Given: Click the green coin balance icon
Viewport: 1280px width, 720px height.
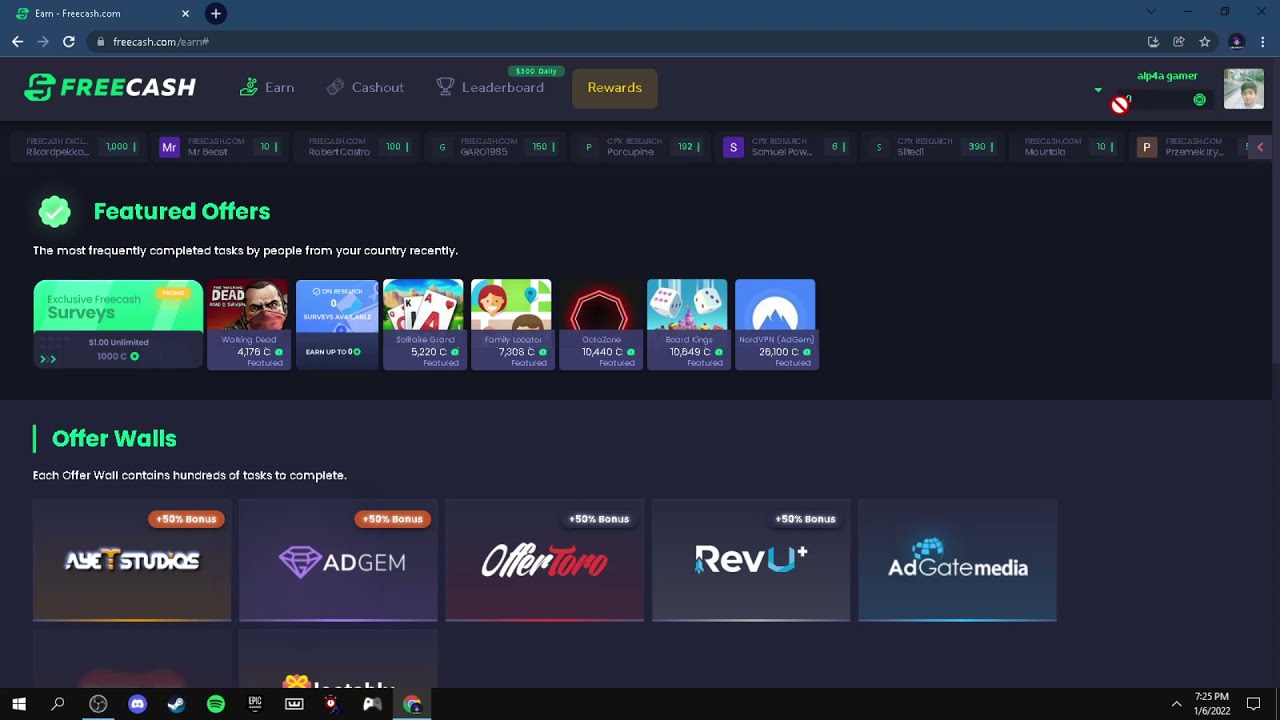Looking at the screenshot, I should [1200, 100].
